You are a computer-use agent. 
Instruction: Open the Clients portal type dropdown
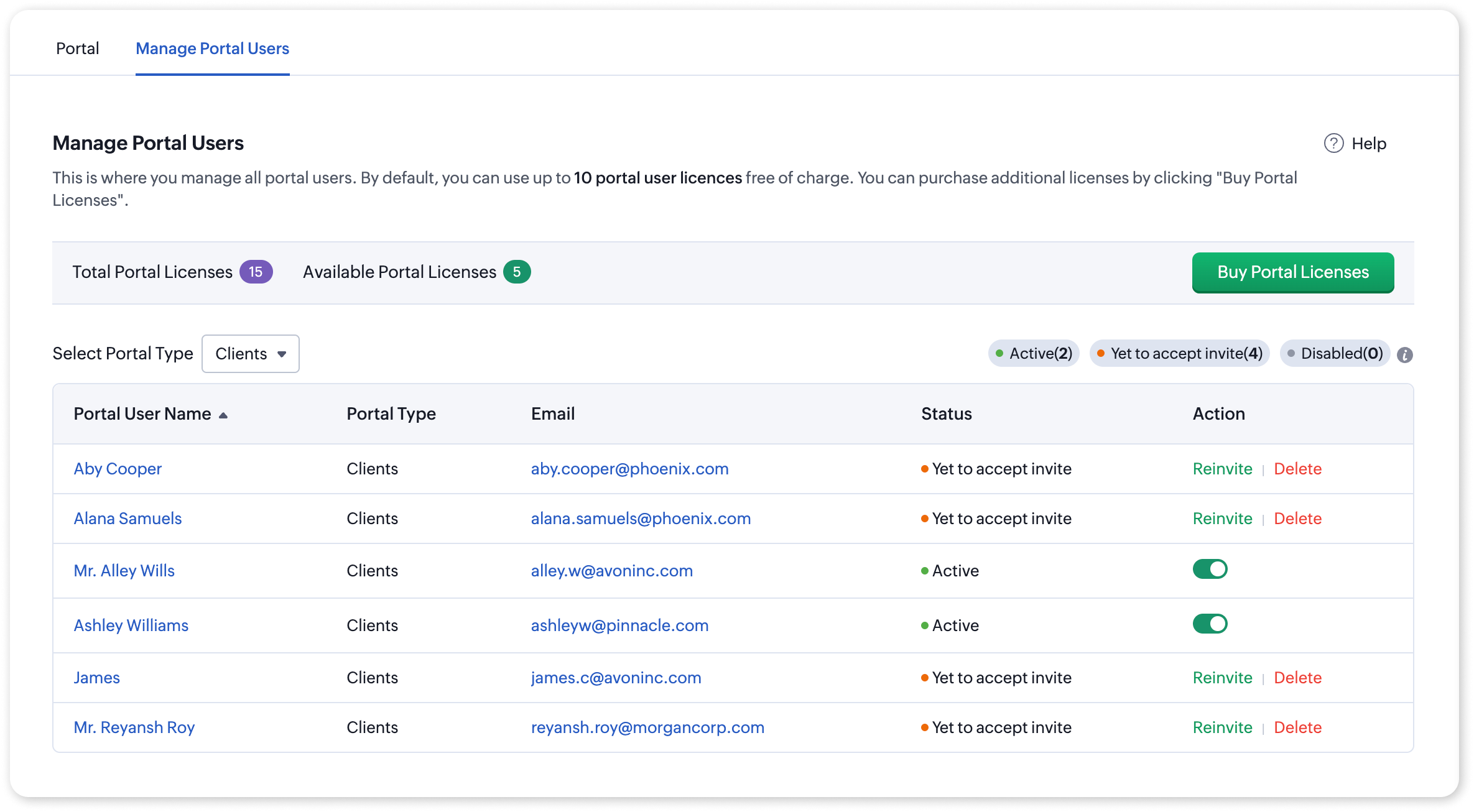click(x=250, y=354)
